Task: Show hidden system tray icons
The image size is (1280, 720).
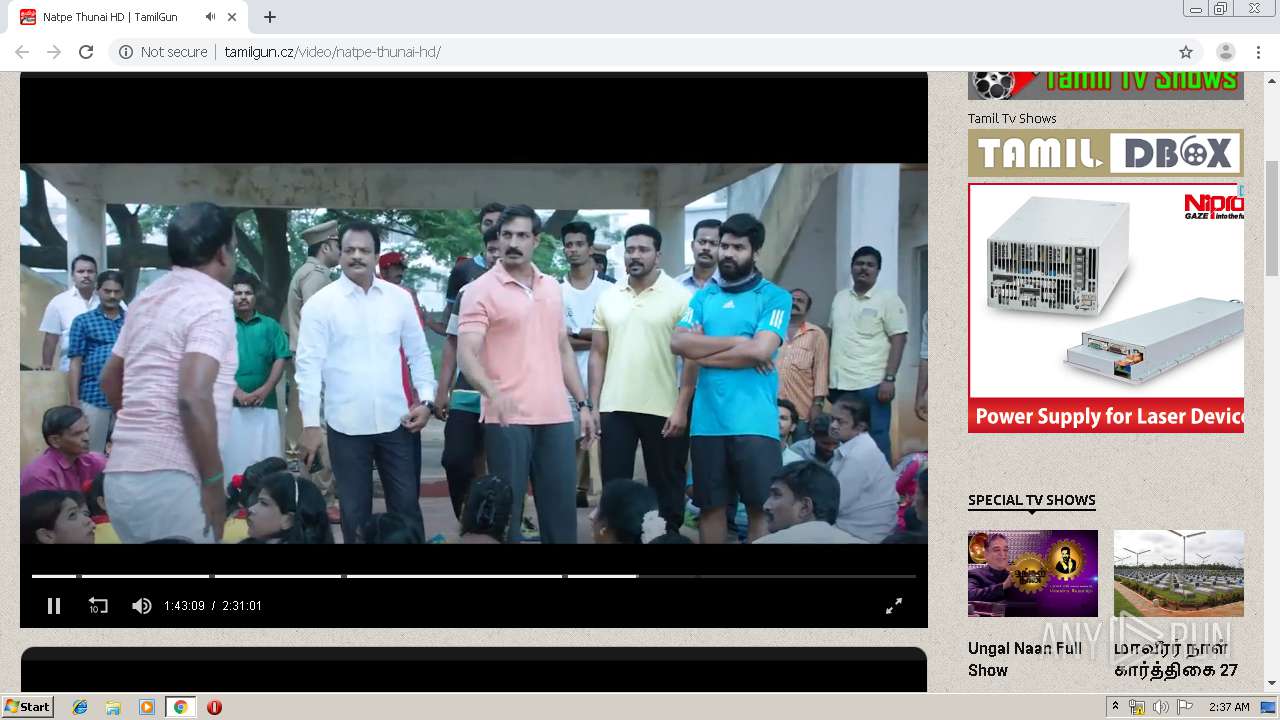Action: 1115,707
